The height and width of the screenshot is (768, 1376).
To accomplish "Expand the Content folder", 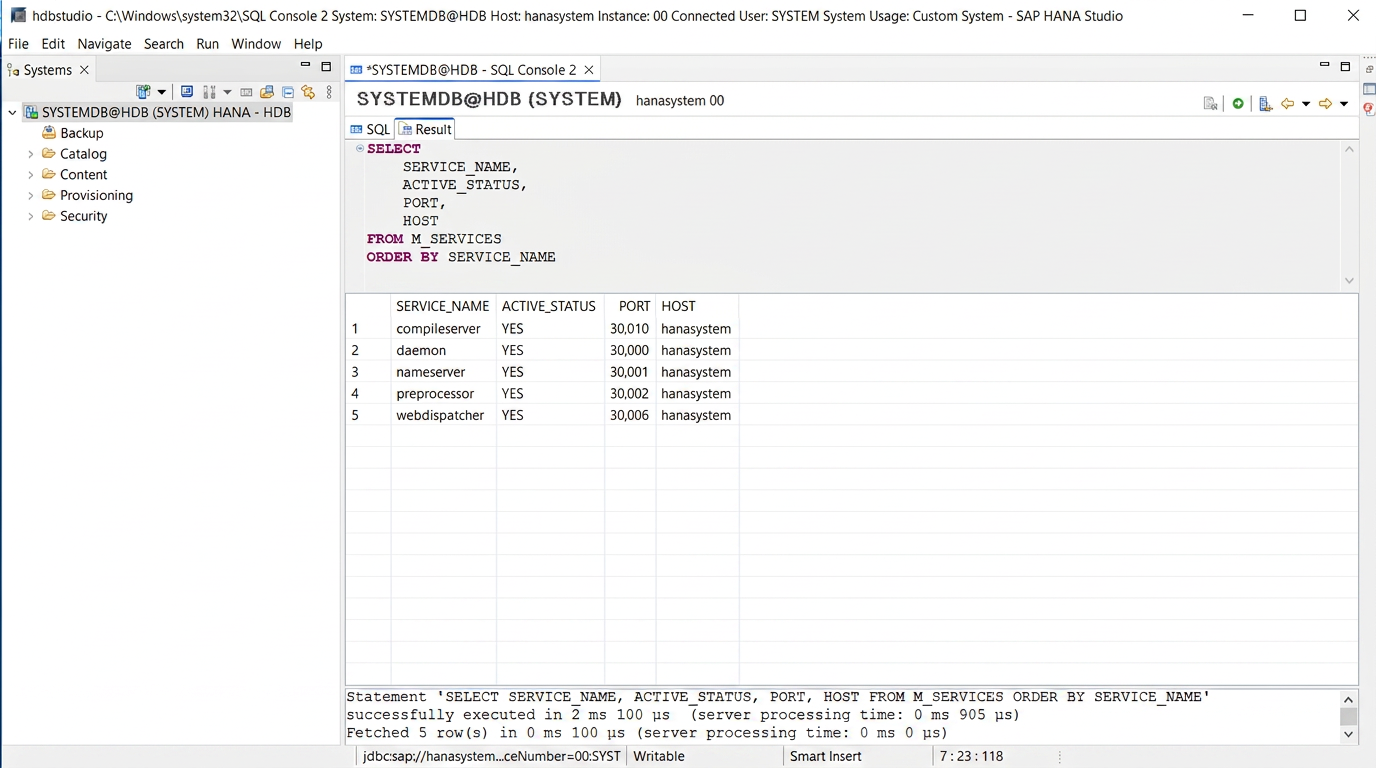I will [31, 175].
